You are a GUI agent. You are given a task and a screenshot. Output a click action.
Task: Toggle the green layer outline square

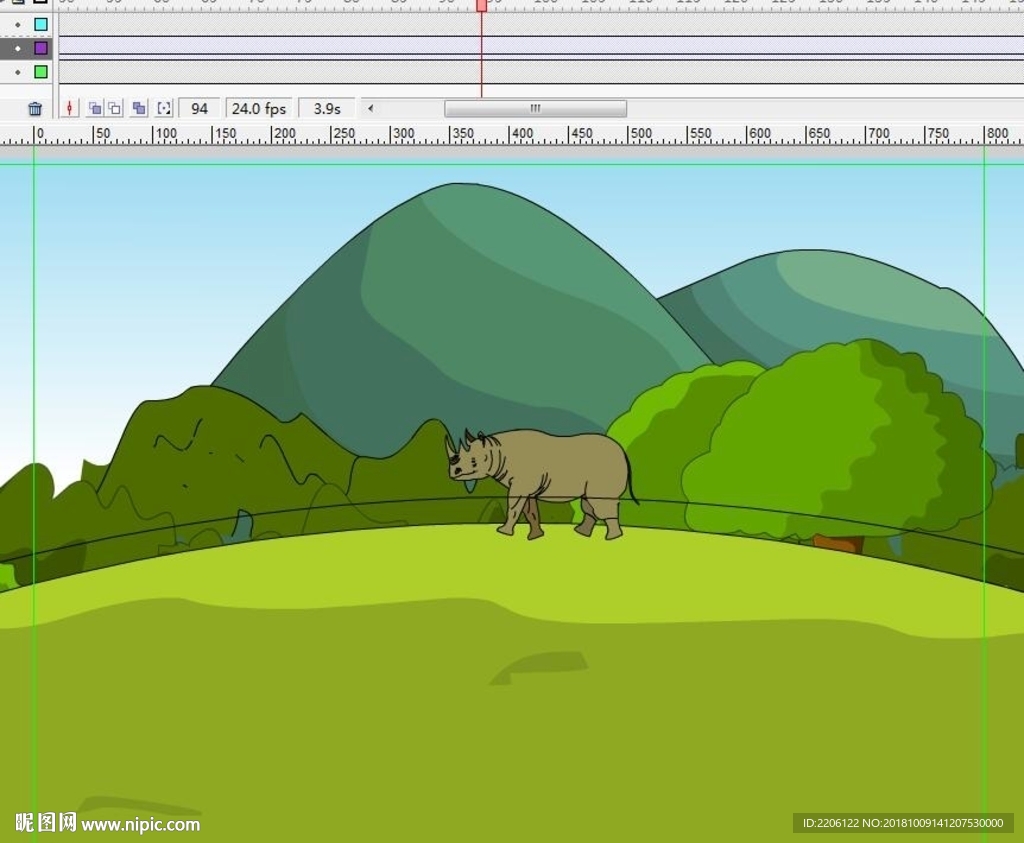coord(41,72)
